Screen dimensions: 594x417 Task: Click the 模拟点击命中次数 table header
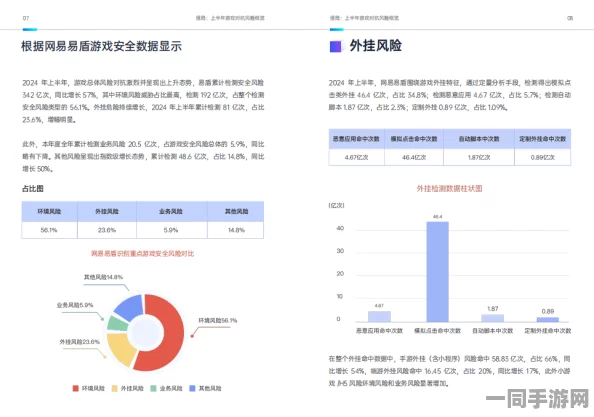click(414, 139)
